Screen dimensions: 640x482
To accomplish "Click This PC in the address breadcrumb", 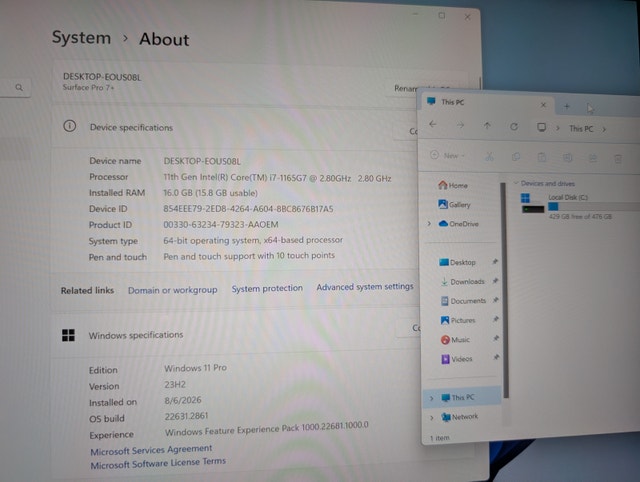I will [x=581, y=129].
